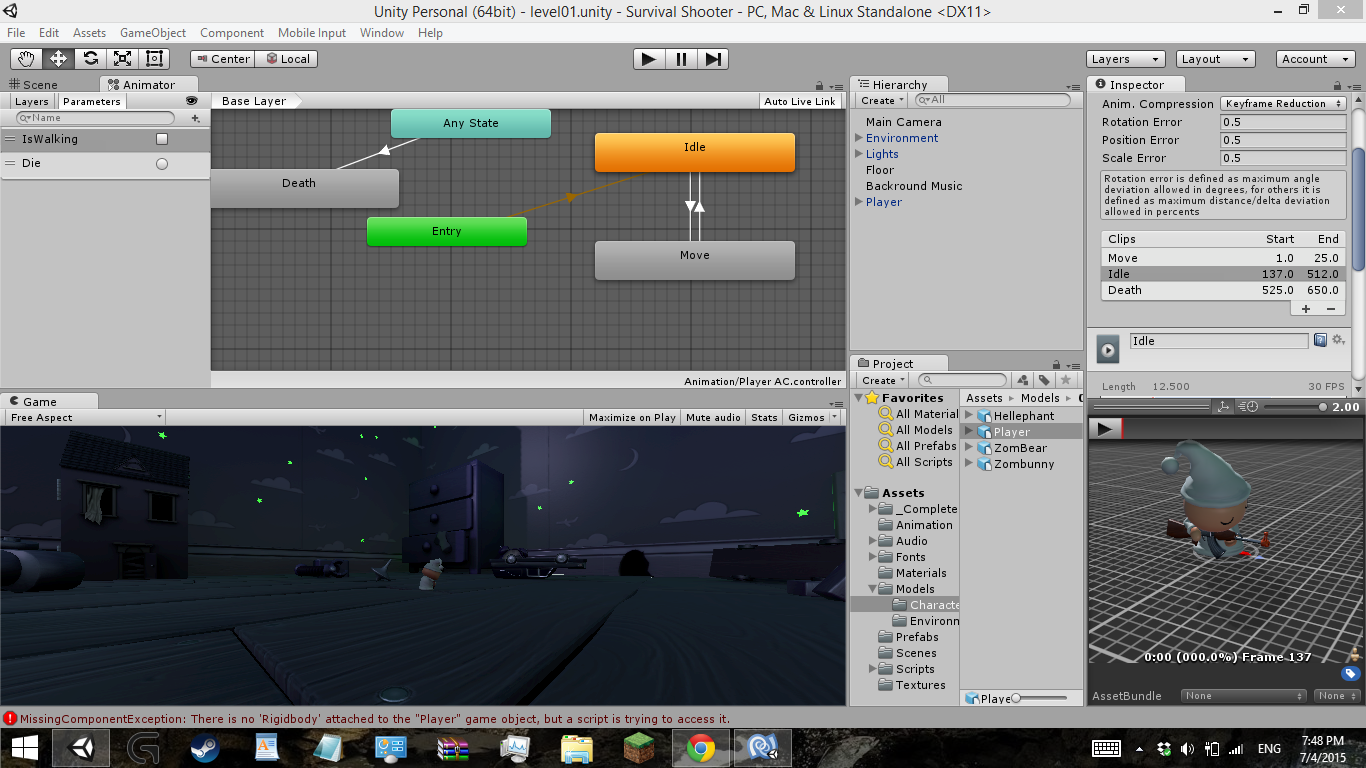The height and width of the screenshot is (768, 1366).
Task: Toggle Center pivot mode button
Action: pyautogui.click(x=222, y=59)
